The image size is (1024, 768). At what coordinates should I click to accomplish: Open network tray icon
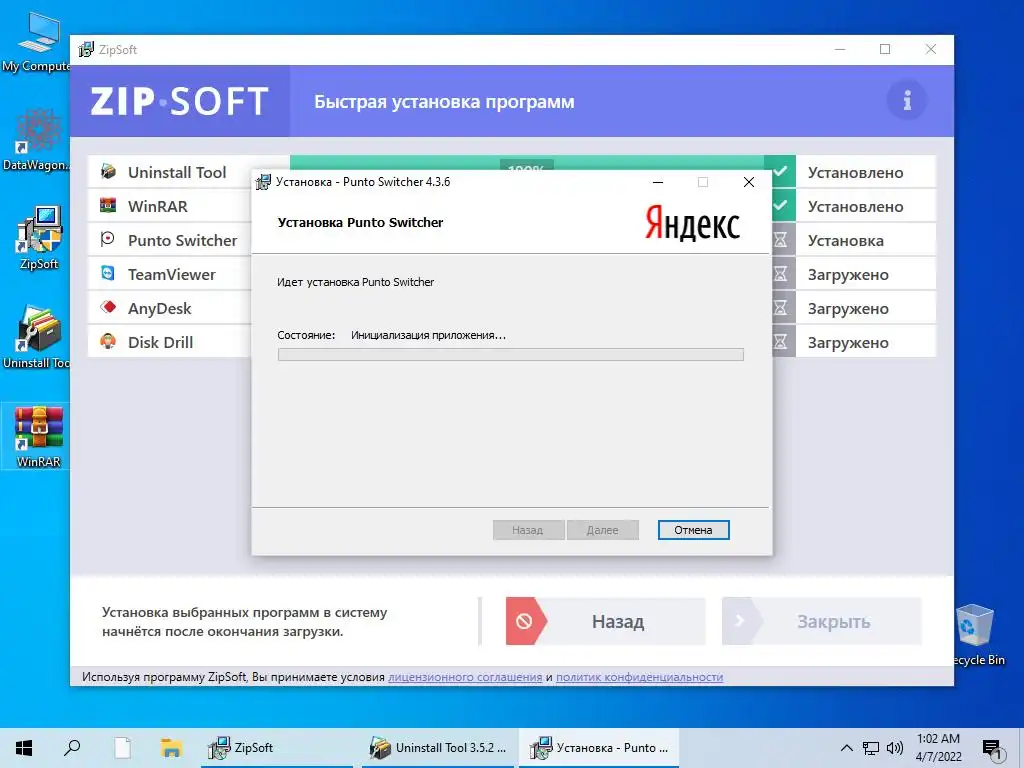(x=871, y=748)
